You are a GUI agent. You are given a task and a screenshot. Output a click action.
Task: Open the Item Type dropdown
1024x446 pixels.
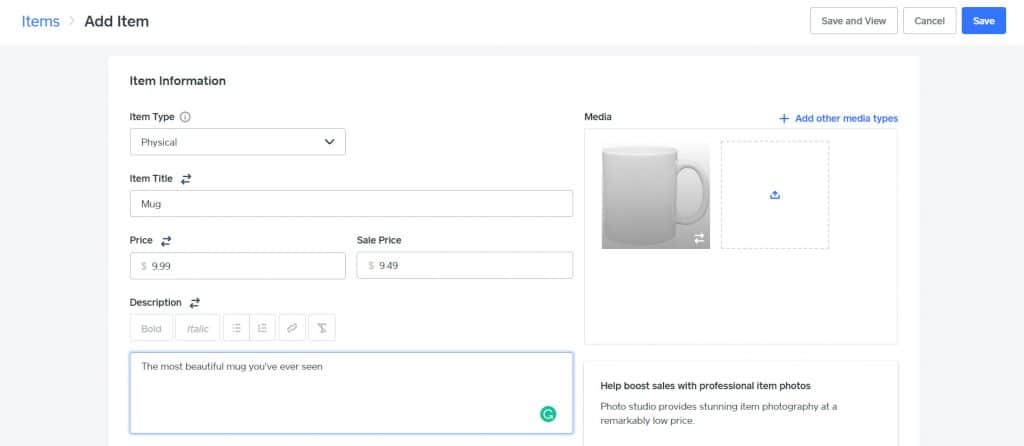238,142
